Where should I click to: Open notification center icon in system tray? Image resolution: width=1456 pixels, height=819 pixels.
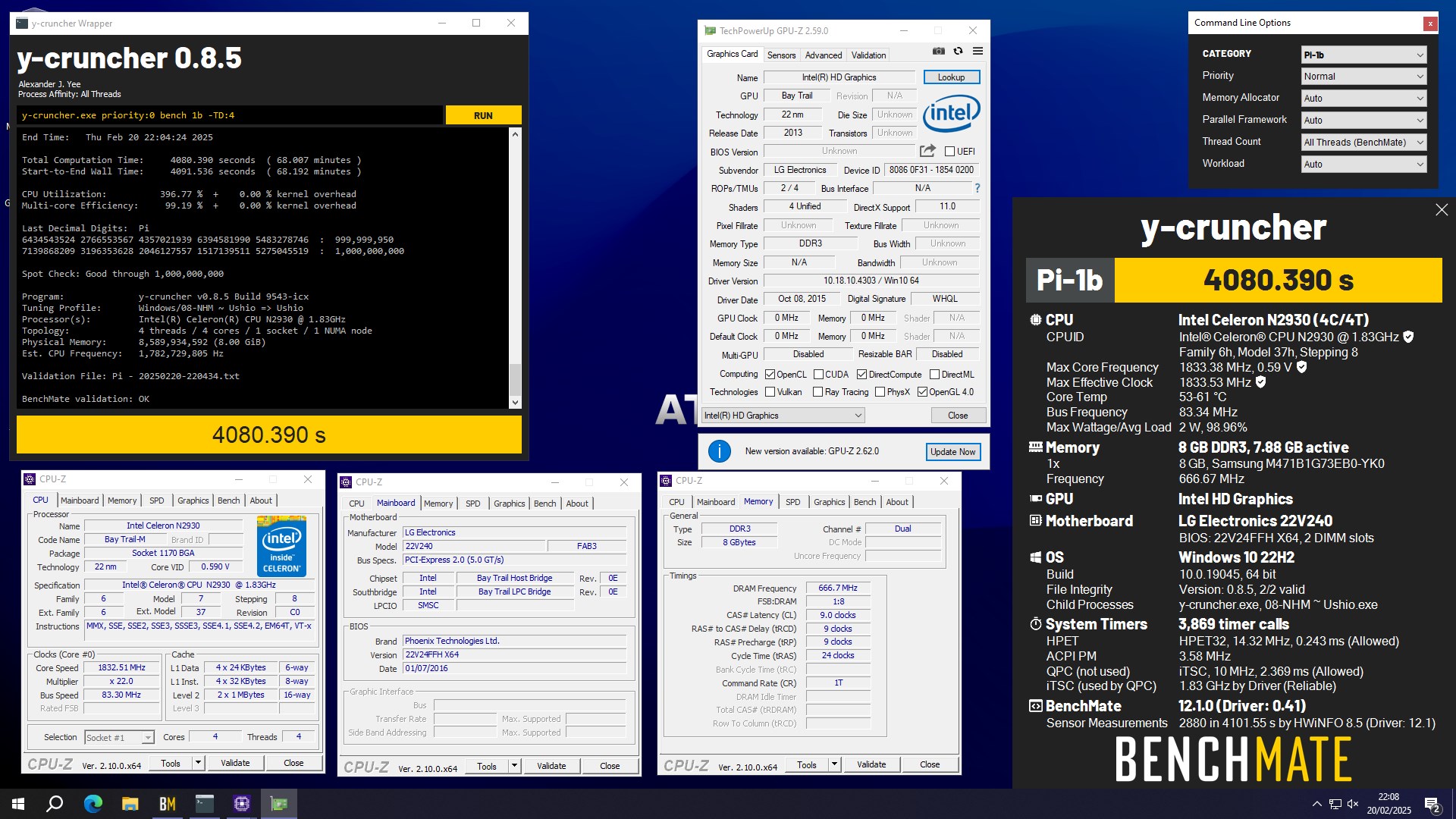pyautogui.click(x=1432, y=804)
